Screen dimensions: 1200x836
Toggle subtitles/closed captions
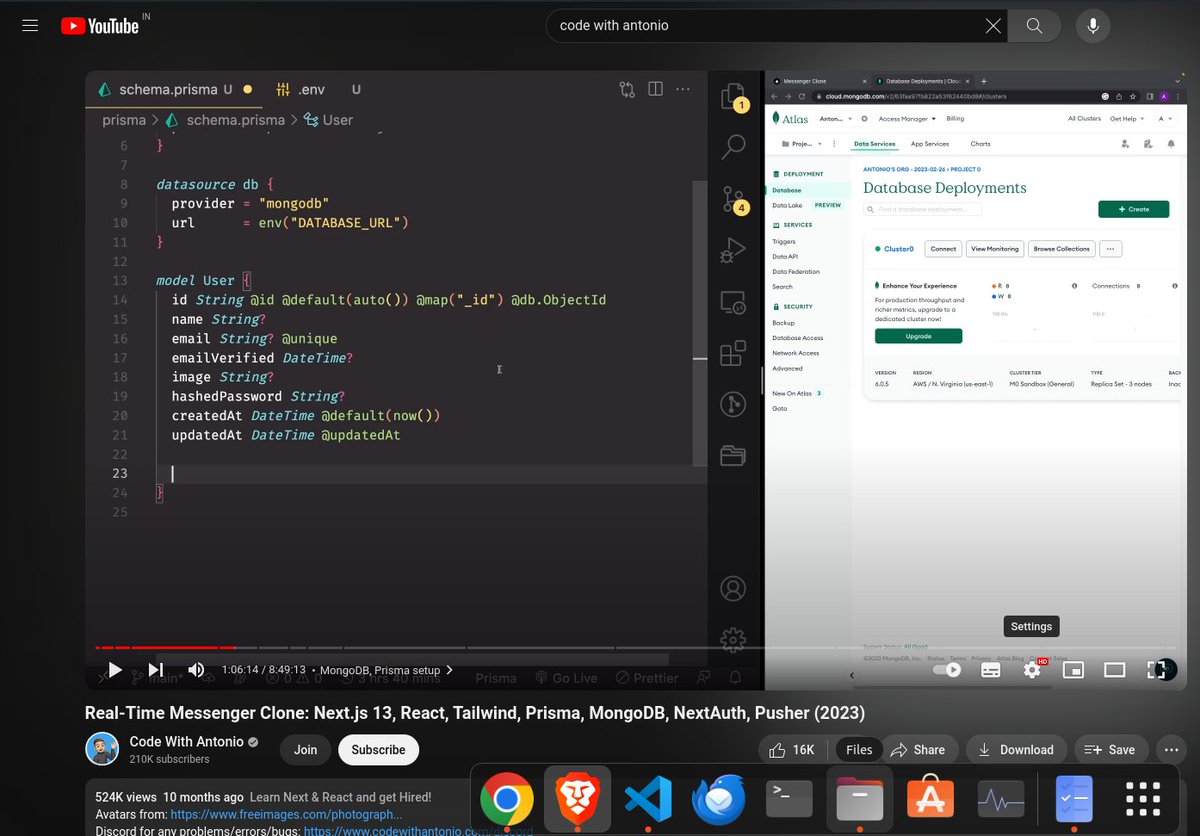(990, 670)
